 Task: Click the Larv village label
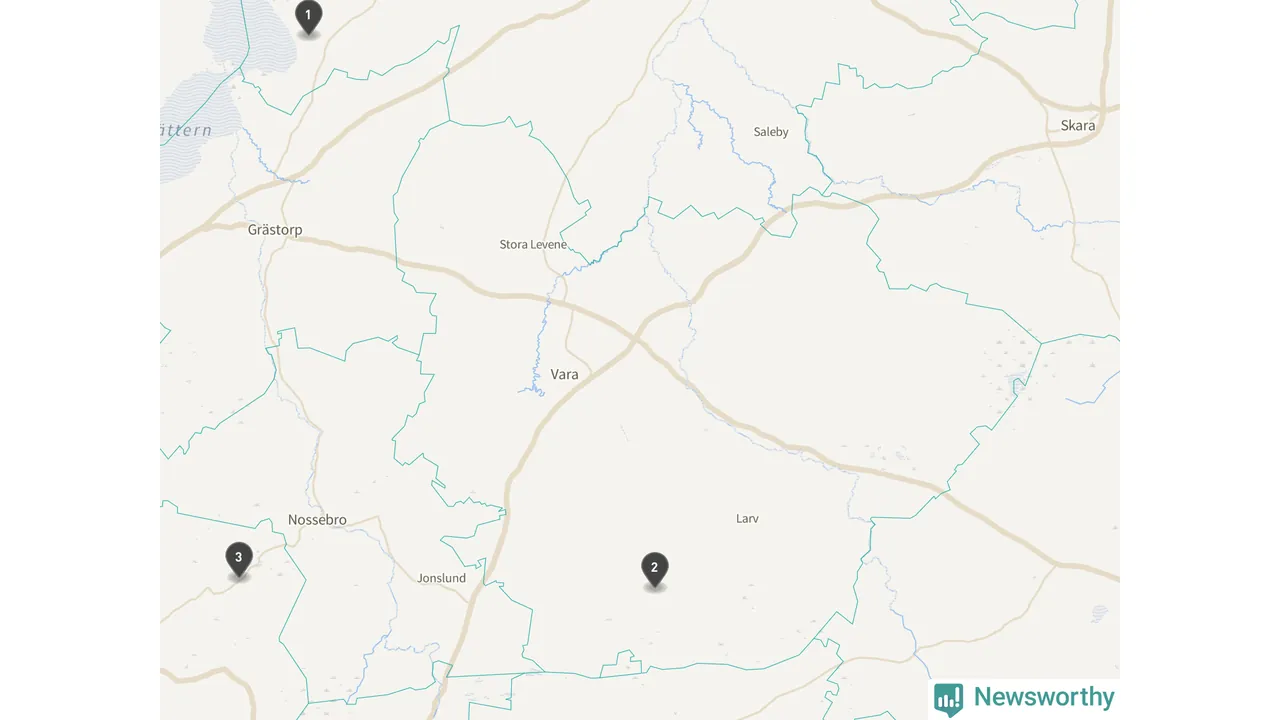click(x=747, y=519)
